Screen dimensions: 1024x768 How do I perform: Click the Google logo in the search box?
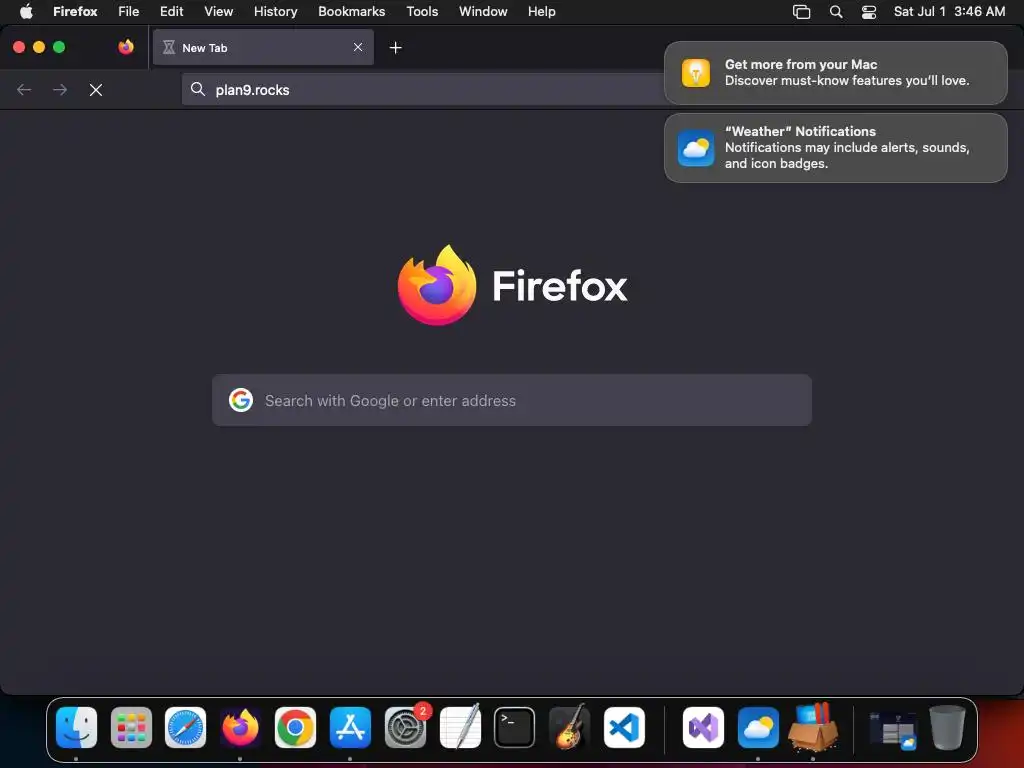(x=241, y=400)
